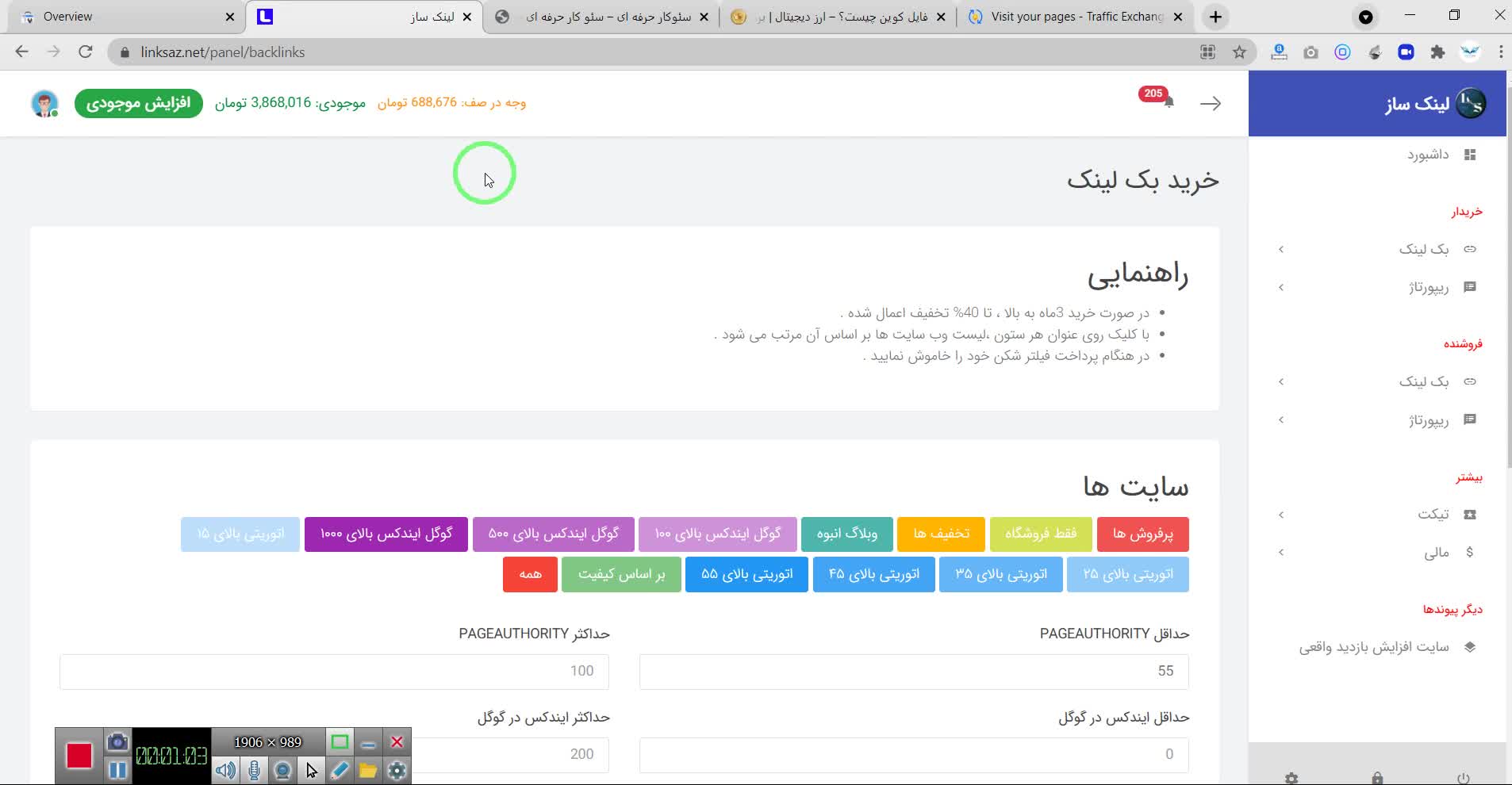Filter by اتوریتی بالای ۴۵
This screenshot has width=1512, height=785.
pos(874,574)
